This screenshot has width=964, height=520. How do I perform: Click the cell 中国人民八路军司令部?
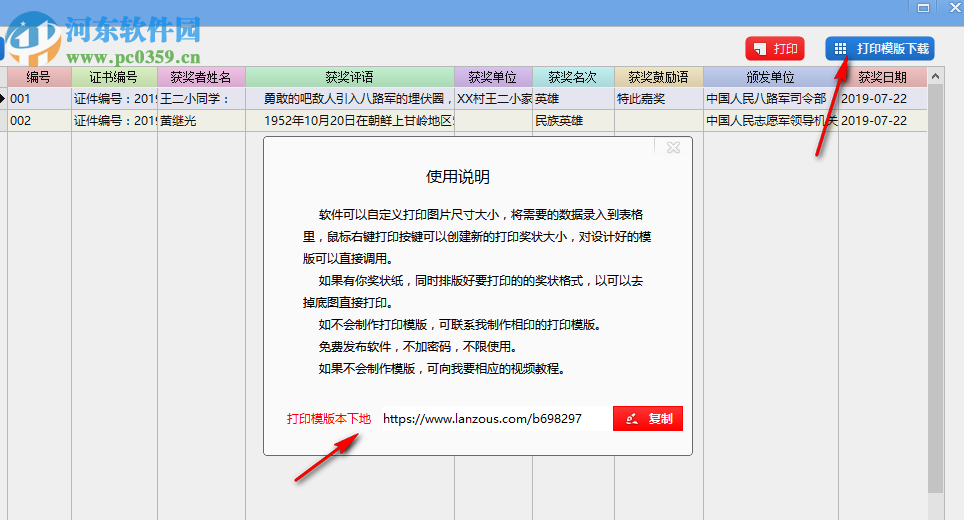point(770,98)
